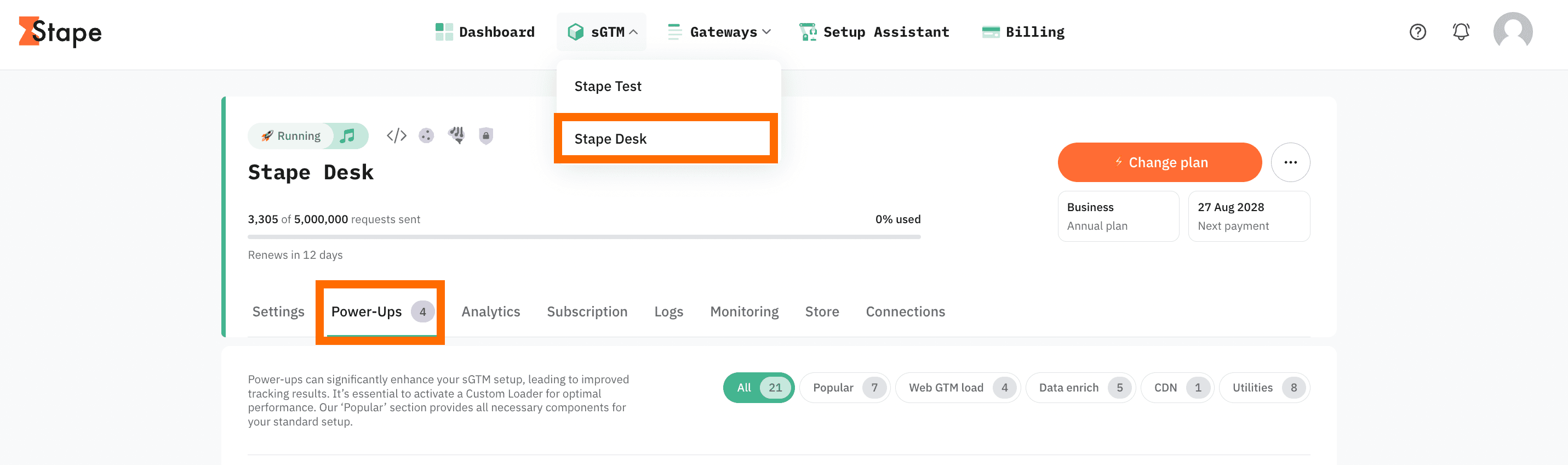Click the requests usage progress bar
Image resolution: width=1568 pixels, height=465 pixels.
583,236
